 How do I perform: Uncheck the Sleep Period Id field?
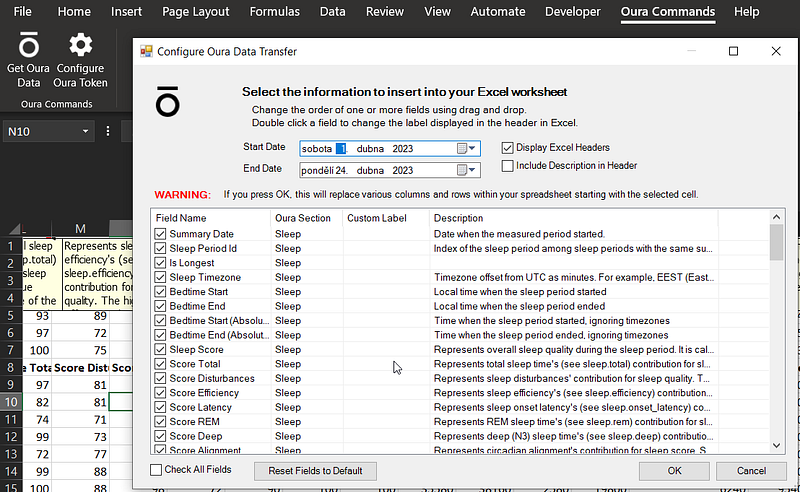[x=160, y=249]
